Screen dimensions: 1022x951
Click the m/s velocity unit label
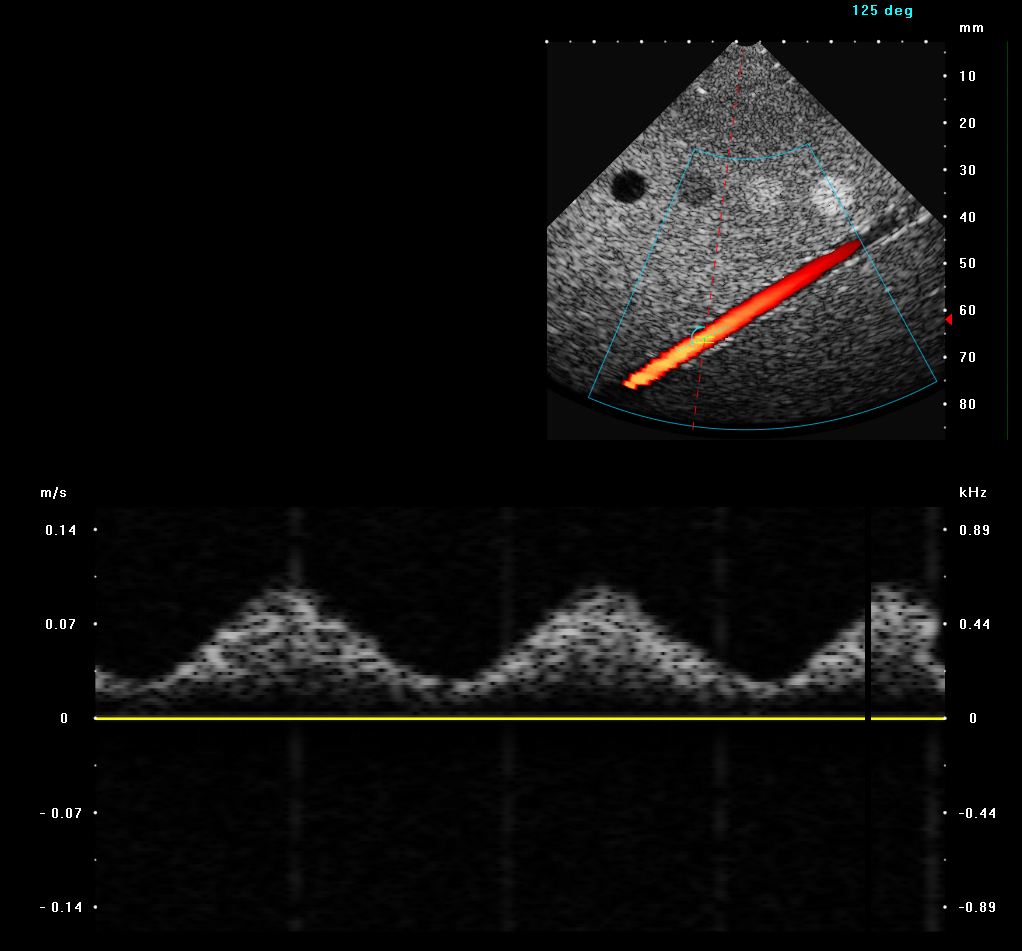click(x=53, y=493)
